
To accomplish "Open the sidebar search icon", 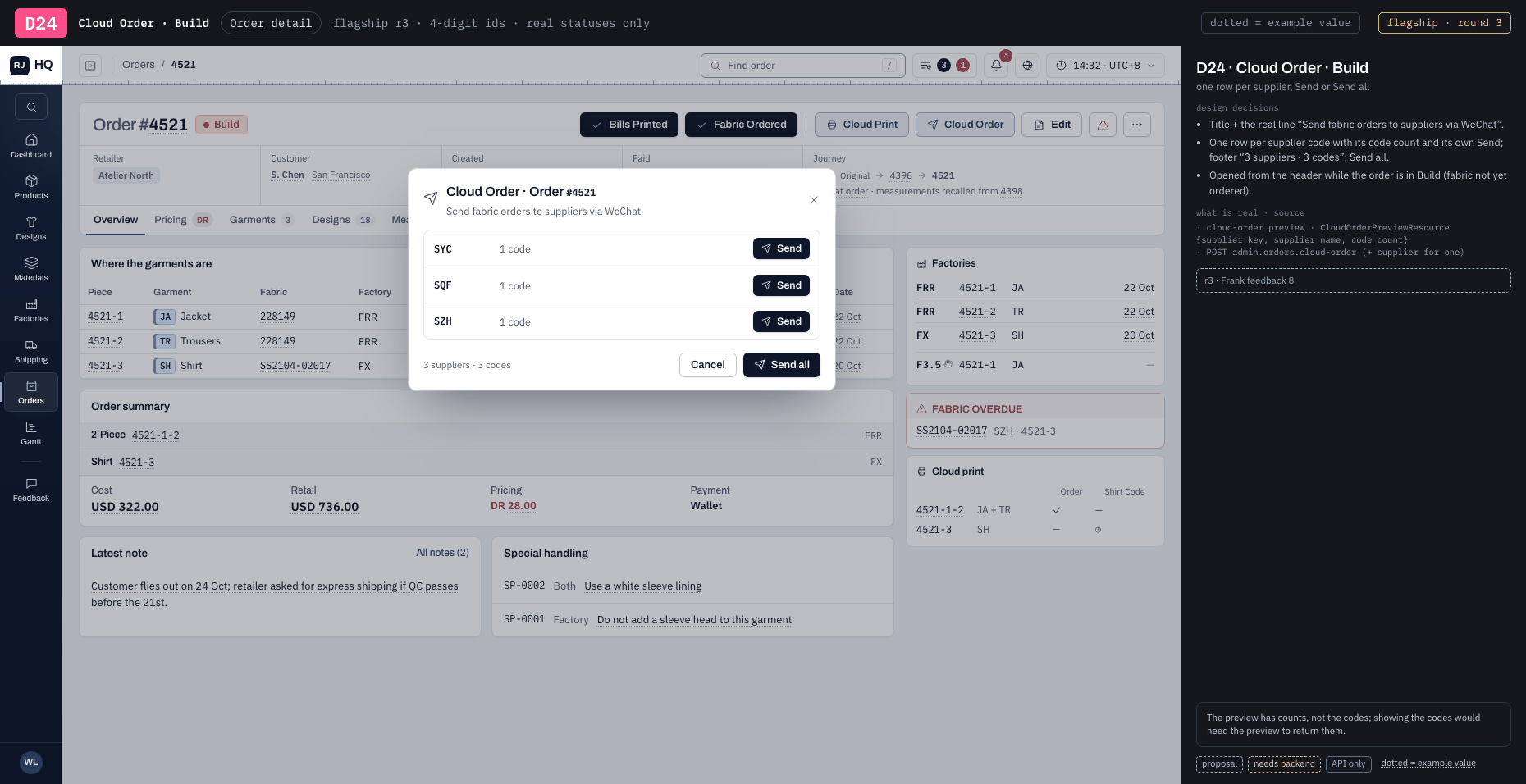I will (31, 107).
